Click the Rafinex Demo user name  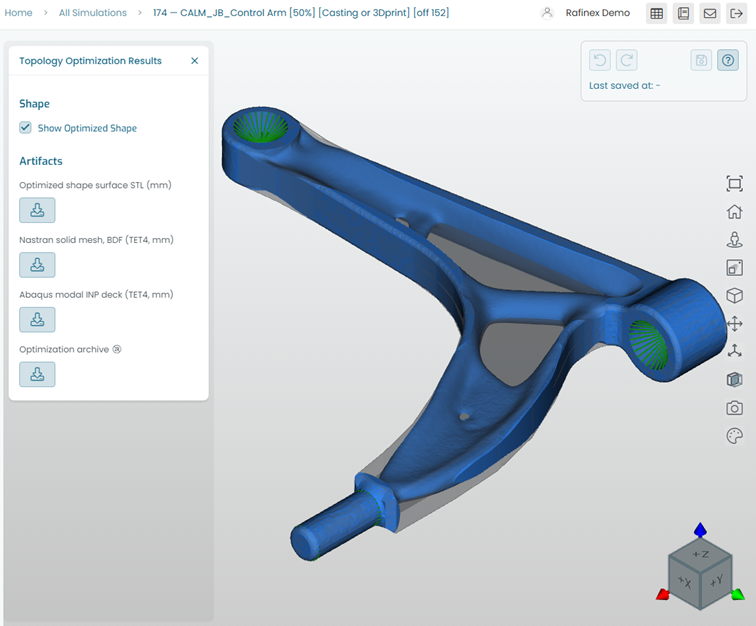click(x=597, y=13)
